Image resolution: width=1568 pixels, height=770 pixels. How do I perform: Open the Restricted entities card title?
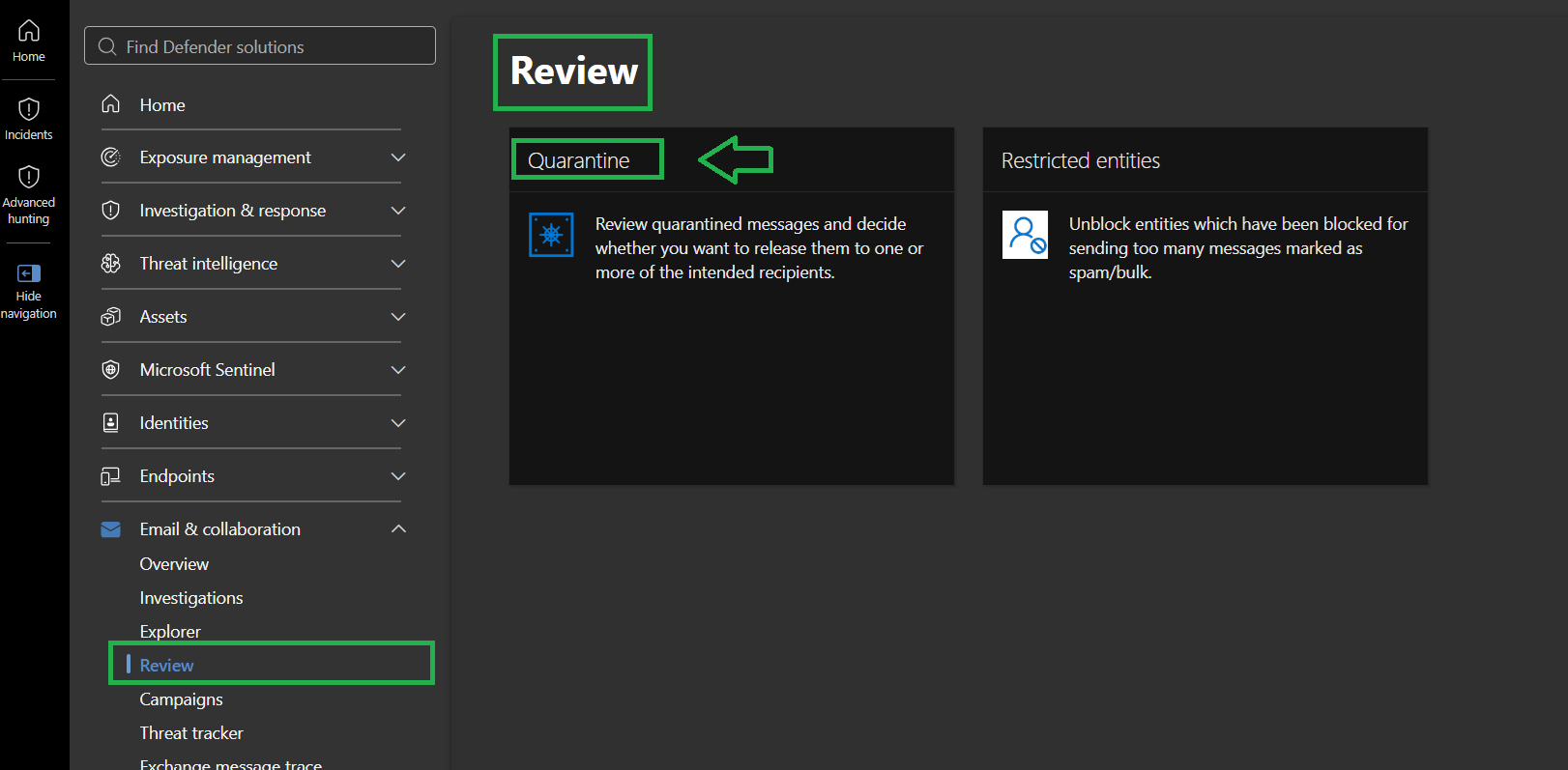coord(1080,160)
